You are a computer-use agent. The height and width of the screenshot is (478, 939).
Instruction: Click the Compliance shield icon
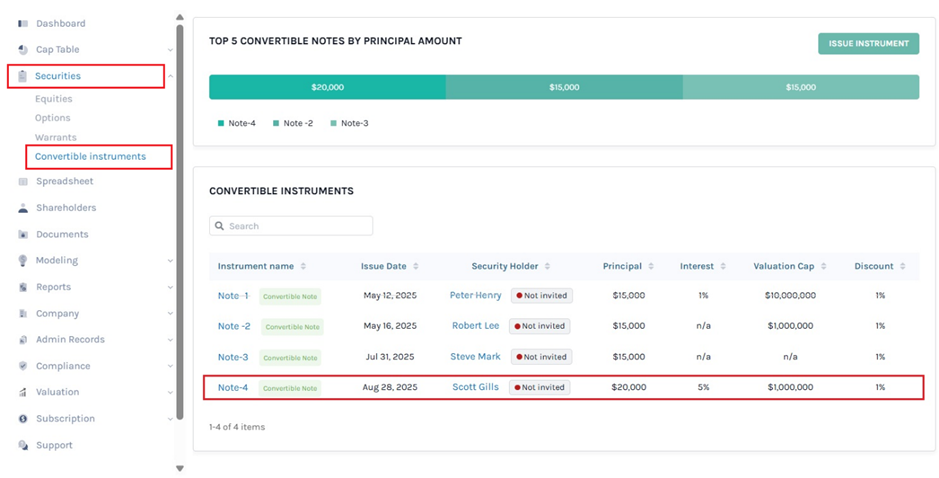click(23, 366)
